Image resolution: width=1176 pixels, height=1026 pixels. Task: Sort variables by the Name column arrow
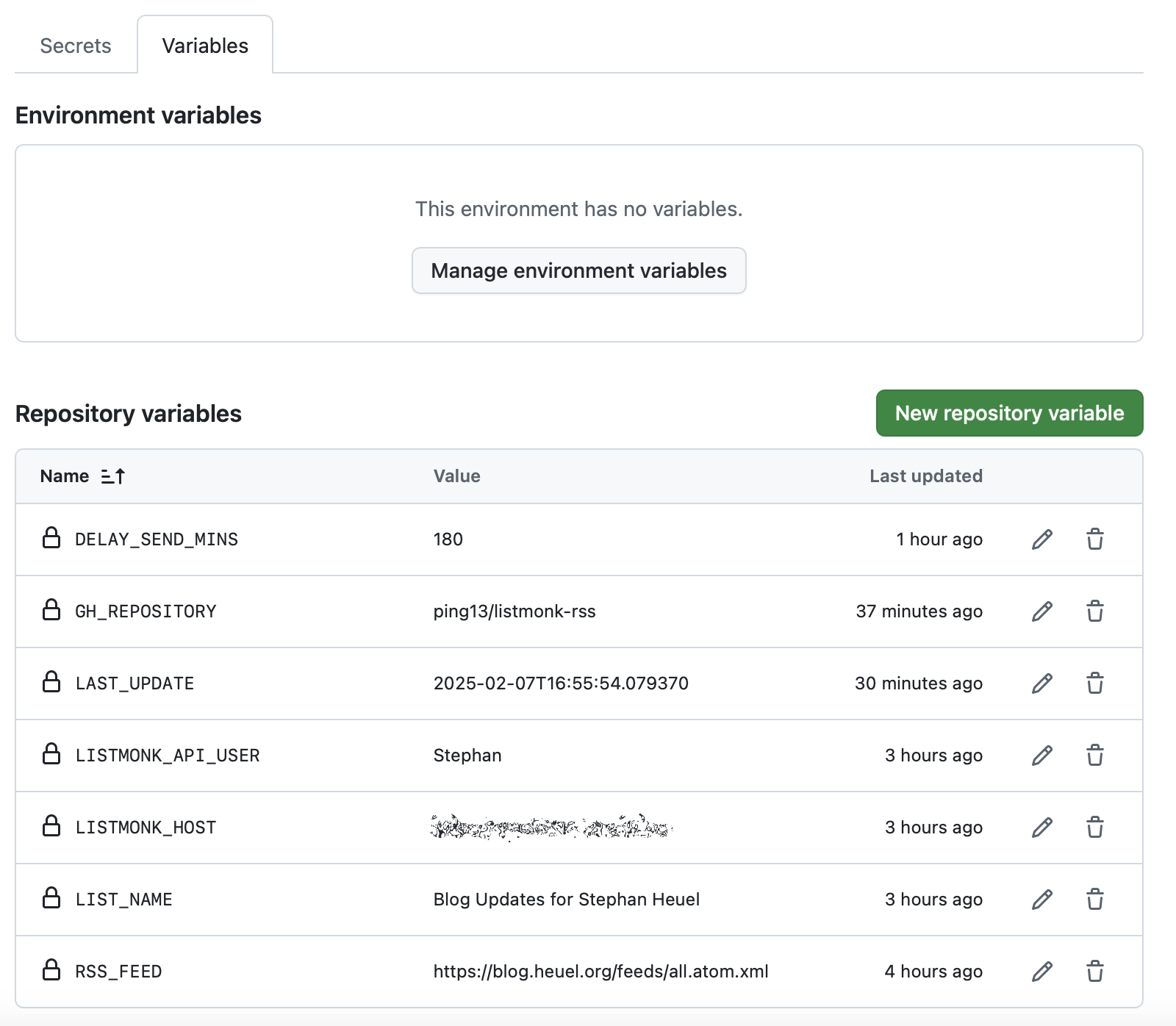(113, 476)
